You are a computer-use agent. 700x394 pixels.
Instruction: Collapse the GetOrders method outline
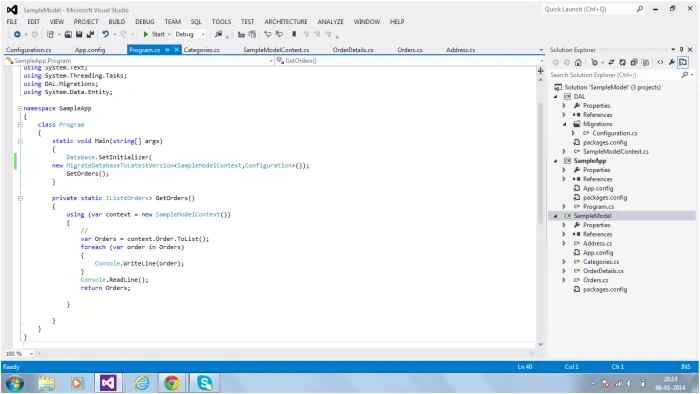pos(20,198)
